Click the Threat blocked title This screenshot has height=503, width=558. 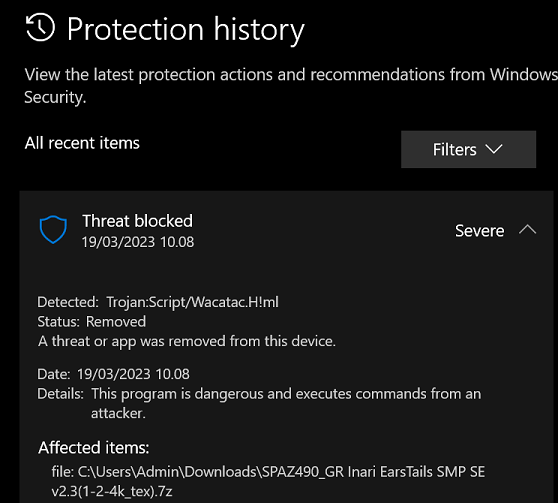coord(137,221)
